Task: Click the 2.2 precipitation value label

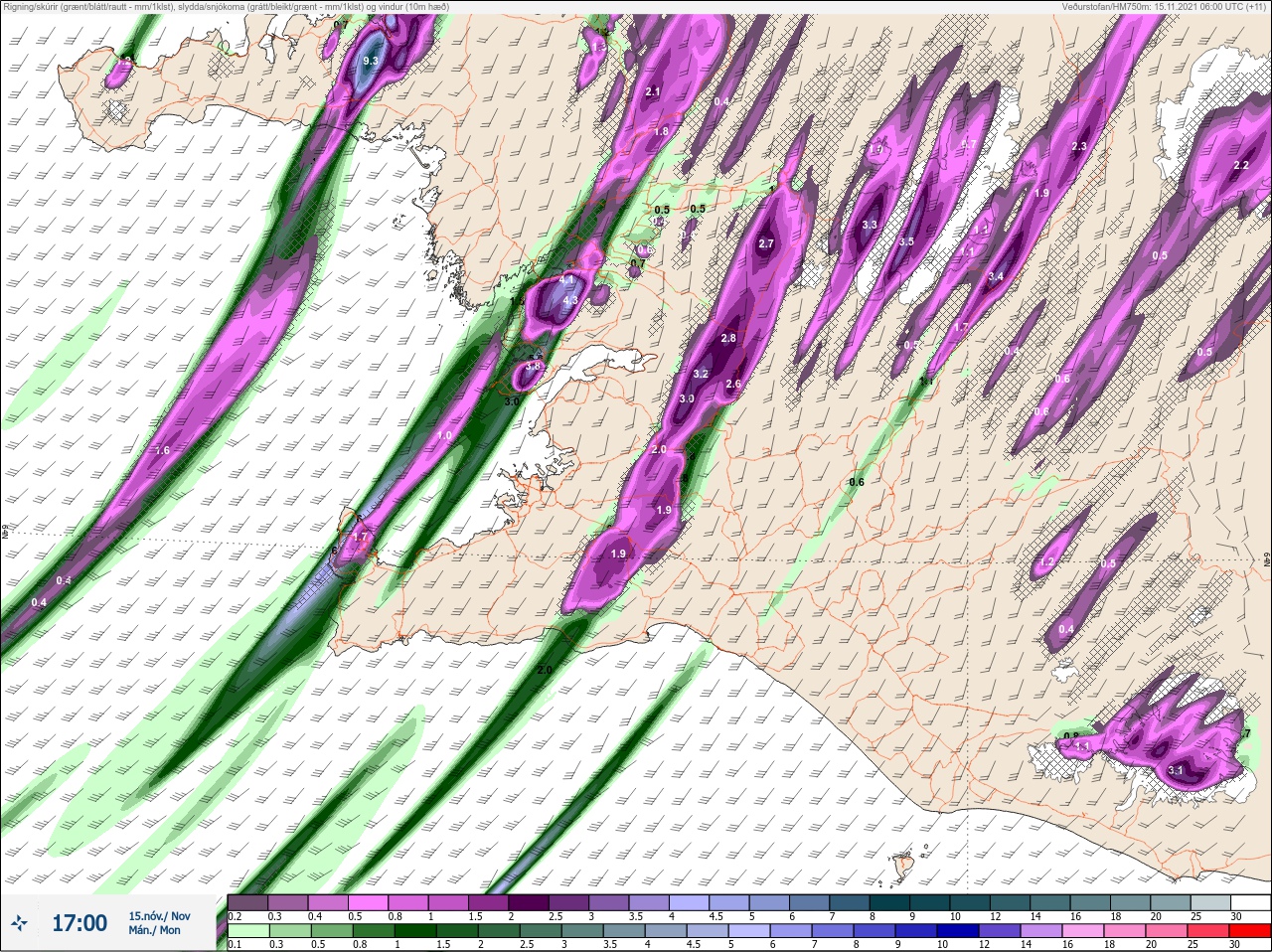Action: pyautogui.click(x=1240, y=165)
